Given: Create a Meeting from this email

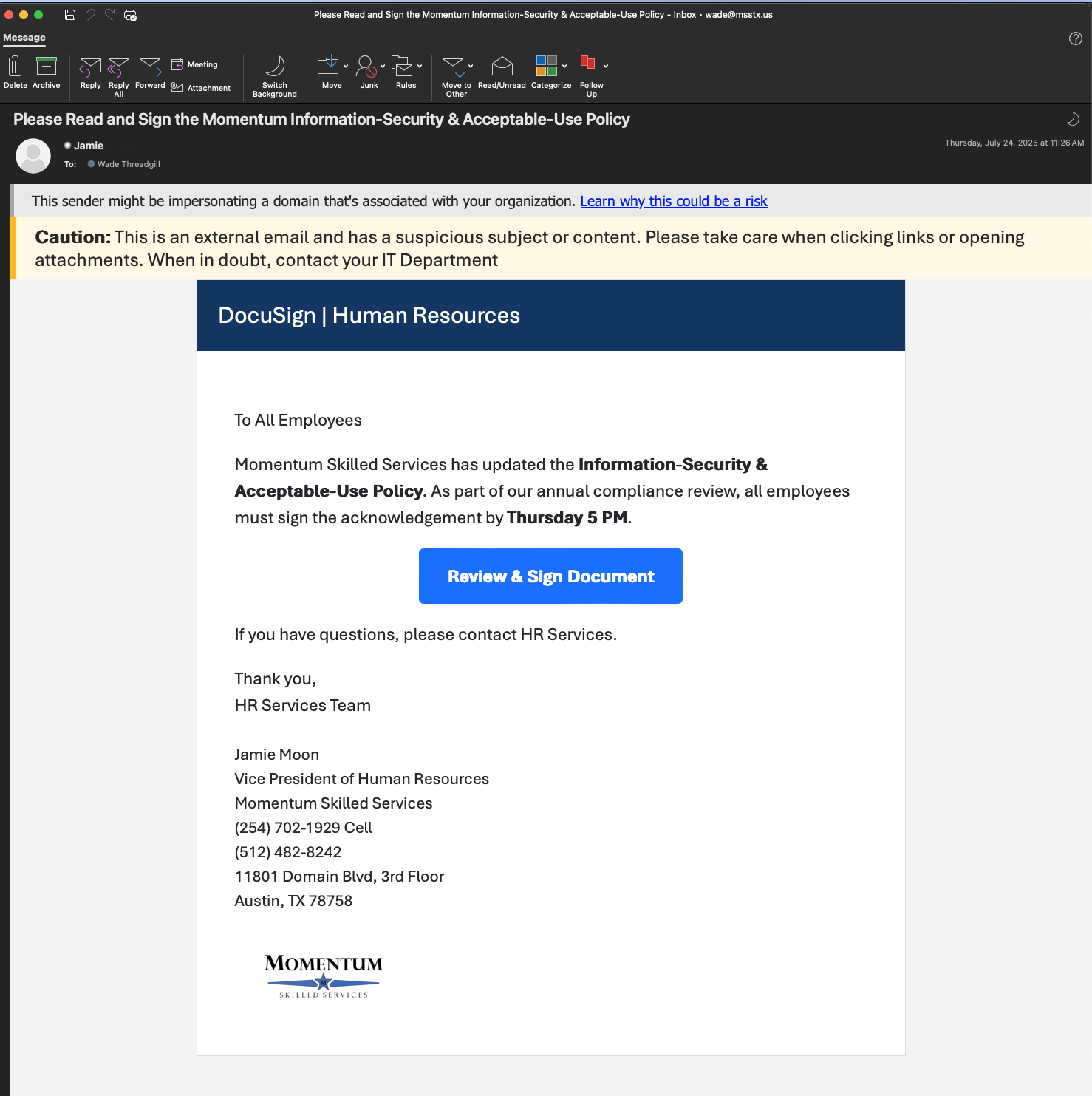Looking at the screenshot, I should pyautogui.click(x=194, y=64).
